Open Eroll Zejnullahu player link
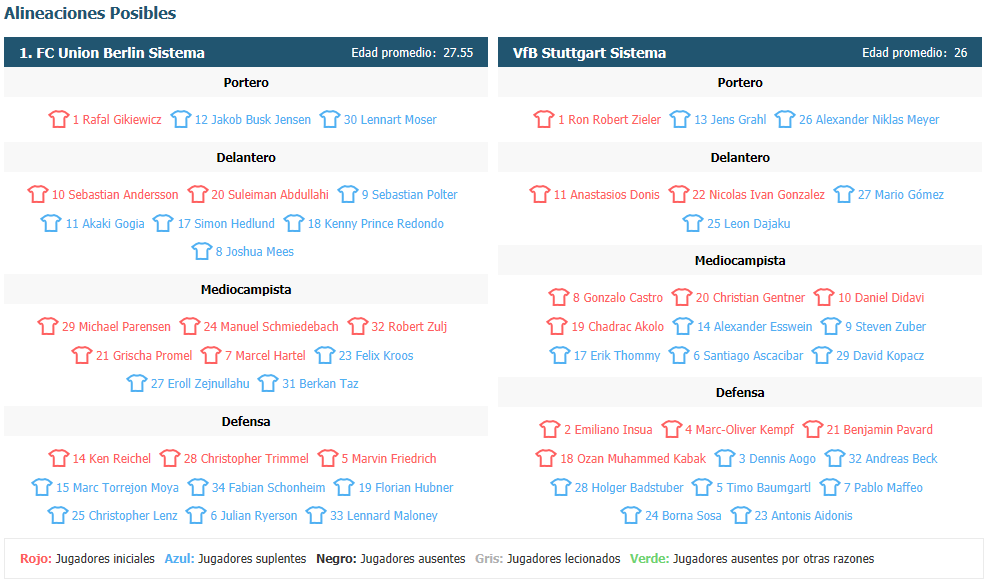991x579 pixels. 200,384
